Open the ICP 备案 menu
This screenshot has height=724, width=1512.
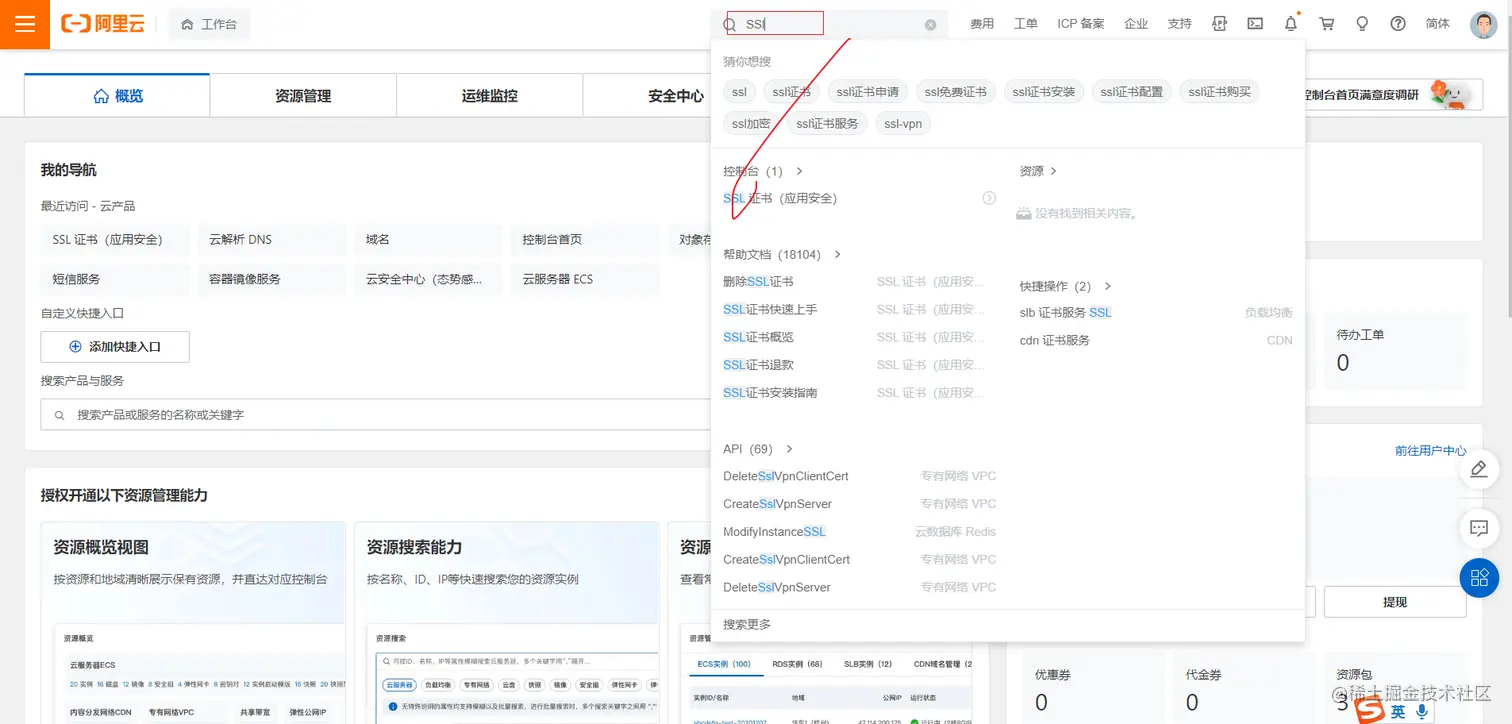[x=1080, y=24]
